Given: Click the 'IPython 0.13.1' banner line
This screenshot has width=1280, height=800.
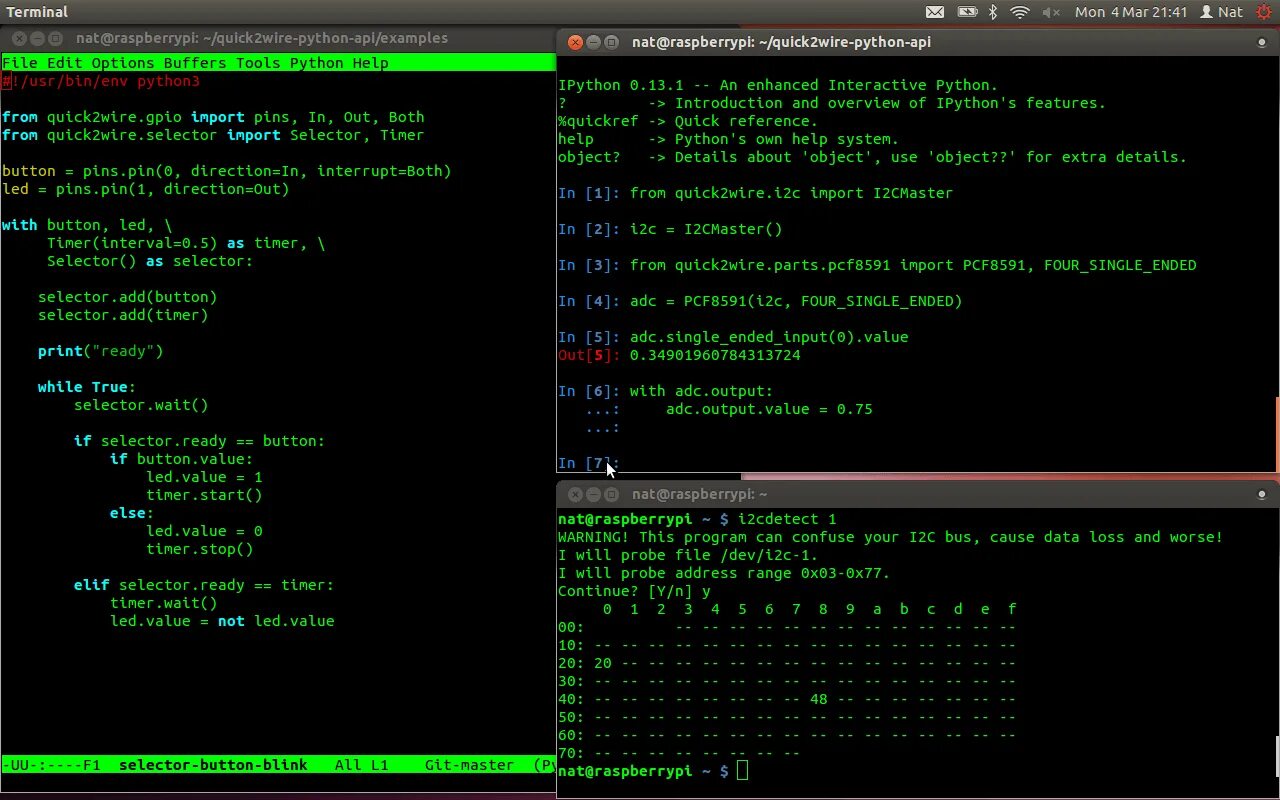Looking at the screenshot, I should coord(778,85).
